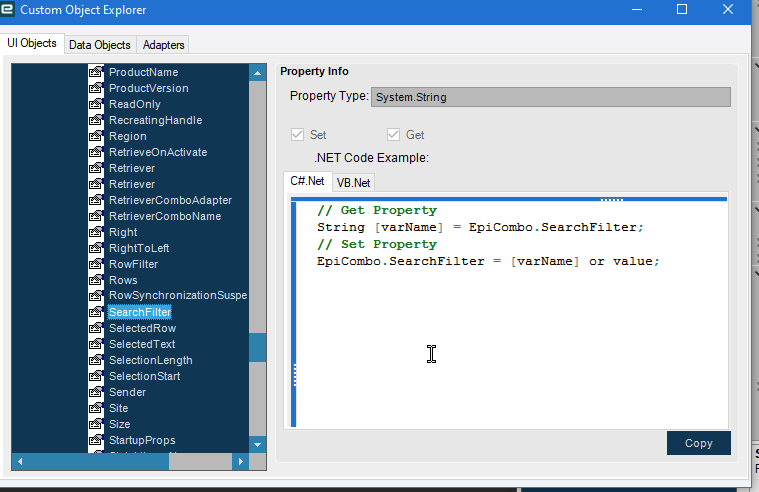
Task: Click the property icon beside RecreatingHandle
Action: click(96, 120)
